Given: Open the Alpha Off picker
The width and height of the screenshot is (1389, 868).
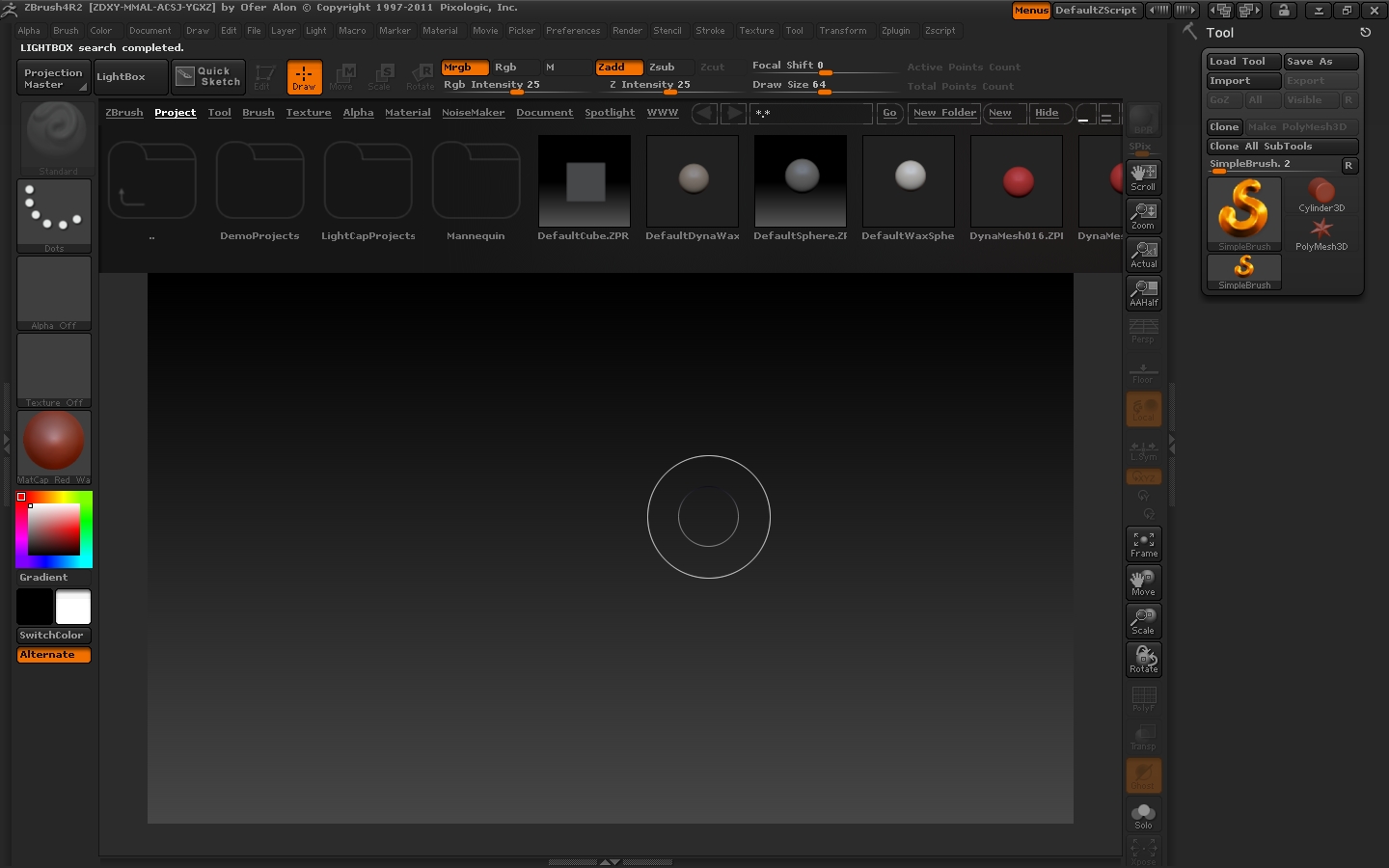Looking at the screenshot, I should (x=54, y=292).
